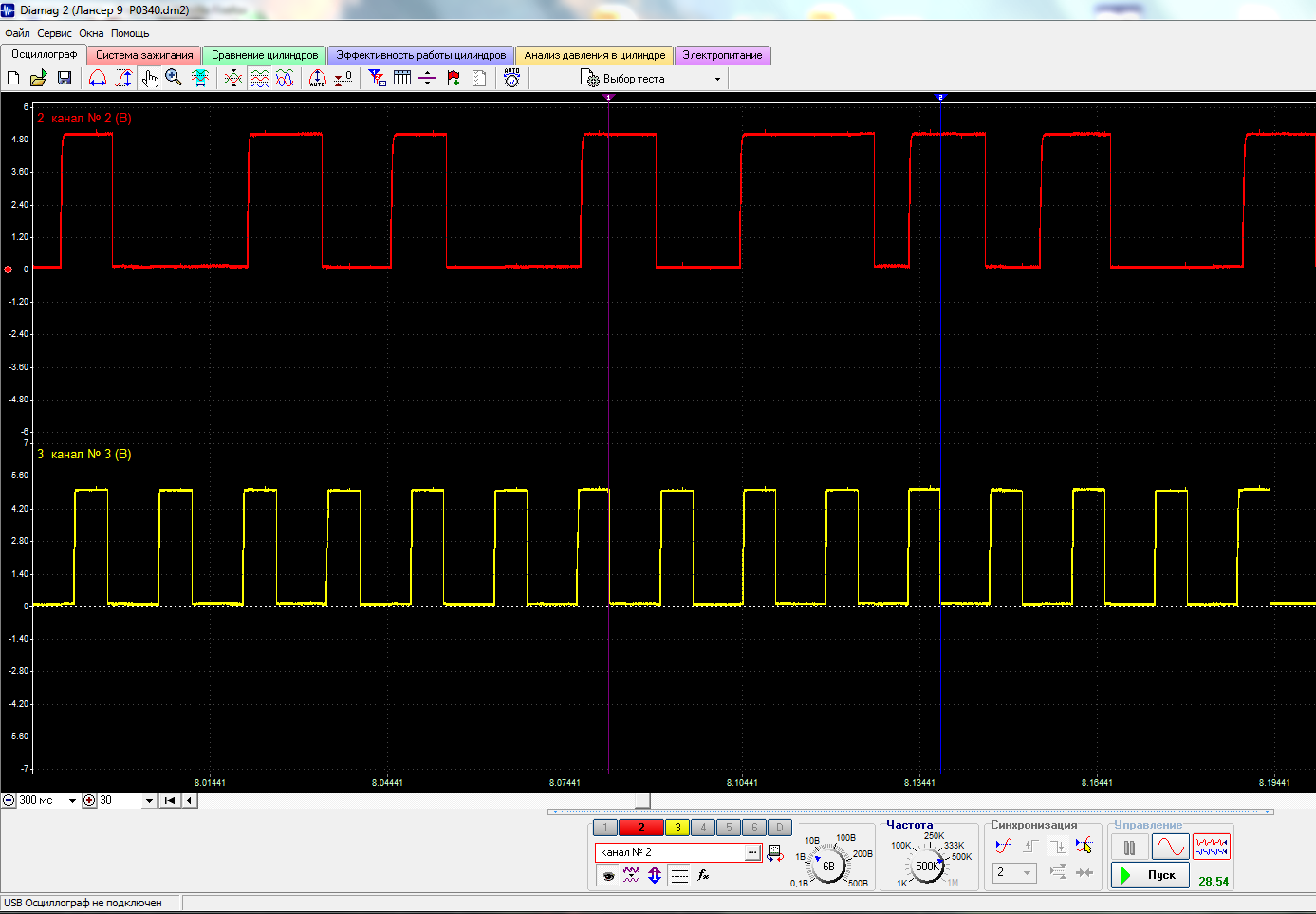Image resolution: width=1316 pixels, height=914 pixels.
Task: Open the filter funnel tool
Action: (x=378, y=78)
